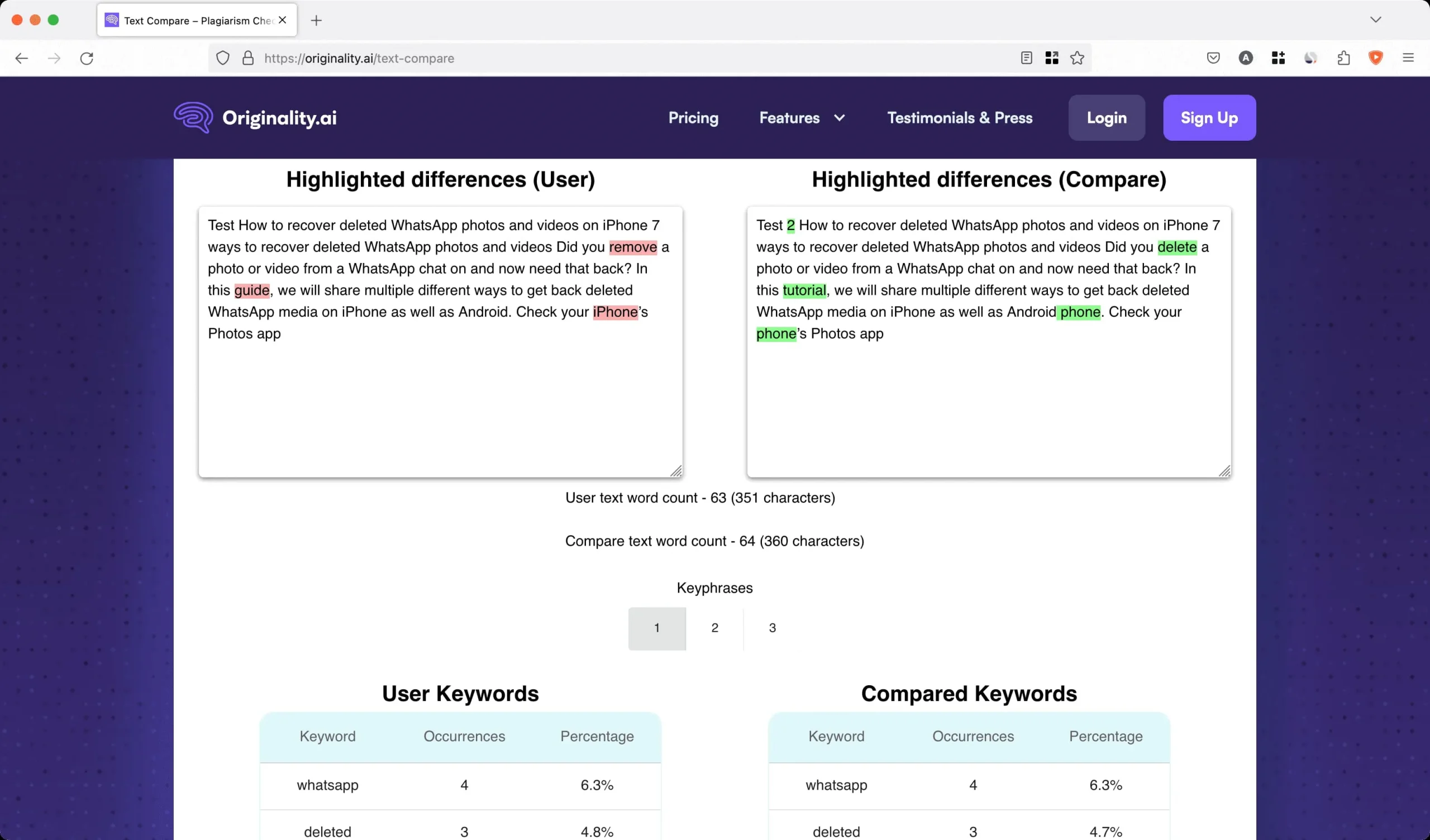Click the refresh/reload page icon
1430x840 pixels.
(87, 58)
